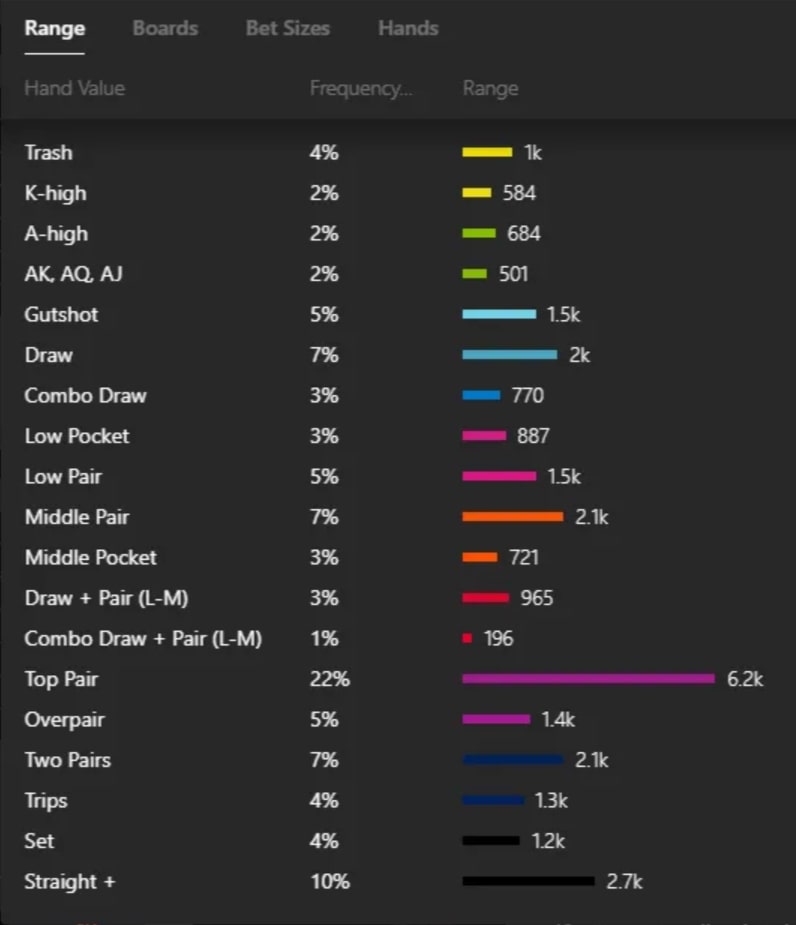Click the Overpair row label
Viewport: 796px width, 925px height.
(64, 720)
